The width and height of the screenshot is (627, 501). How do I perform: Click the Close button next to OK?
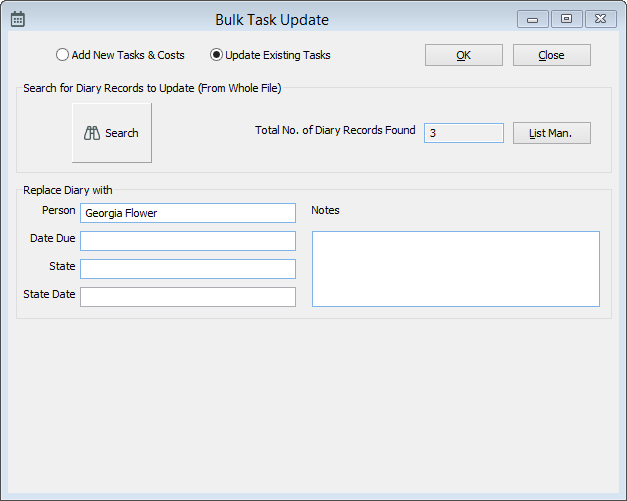[x=552, y=55]
